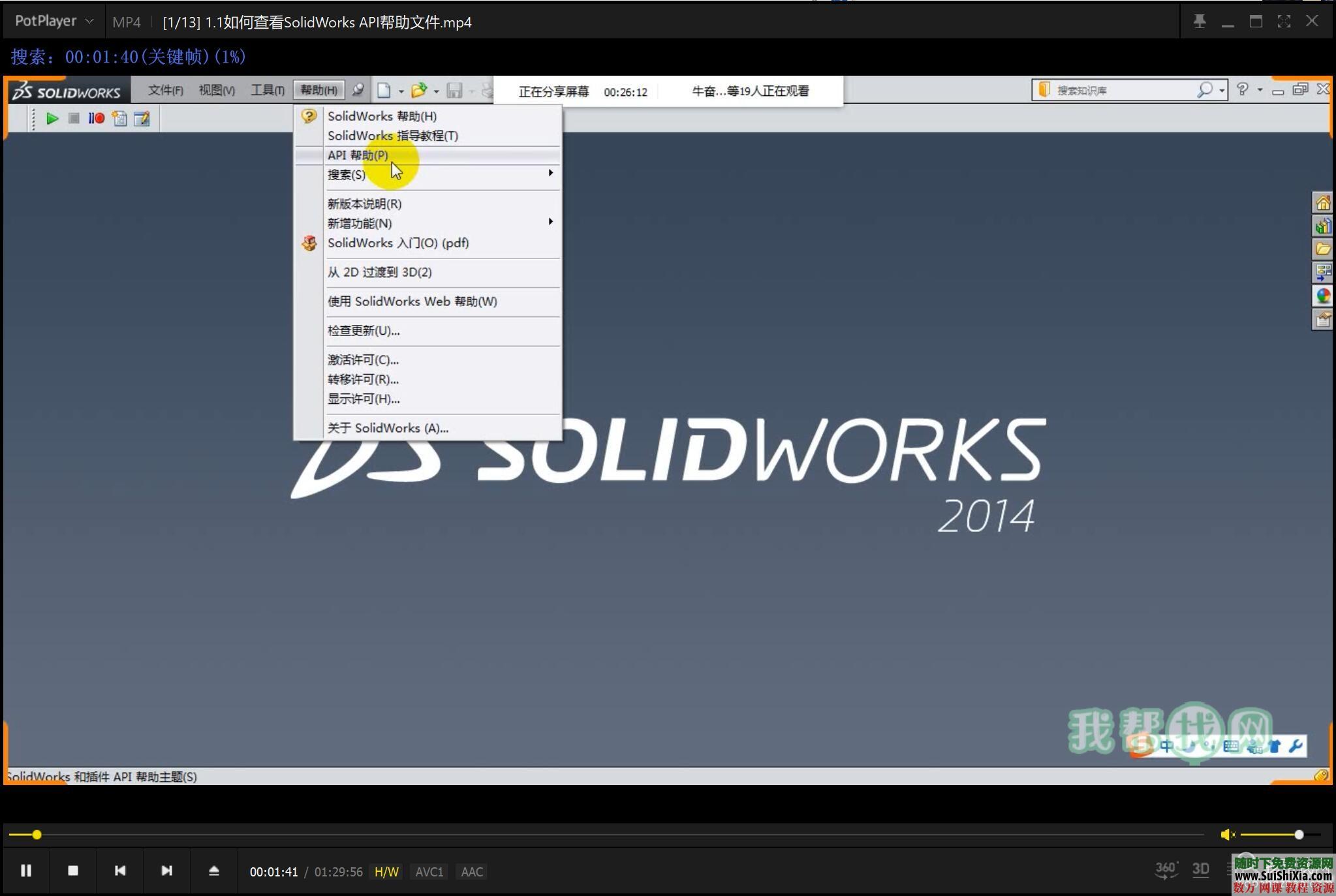Screen dimensions: 1336x896
Task: Run a macro with the green play icon
Action: coord(52,118)
